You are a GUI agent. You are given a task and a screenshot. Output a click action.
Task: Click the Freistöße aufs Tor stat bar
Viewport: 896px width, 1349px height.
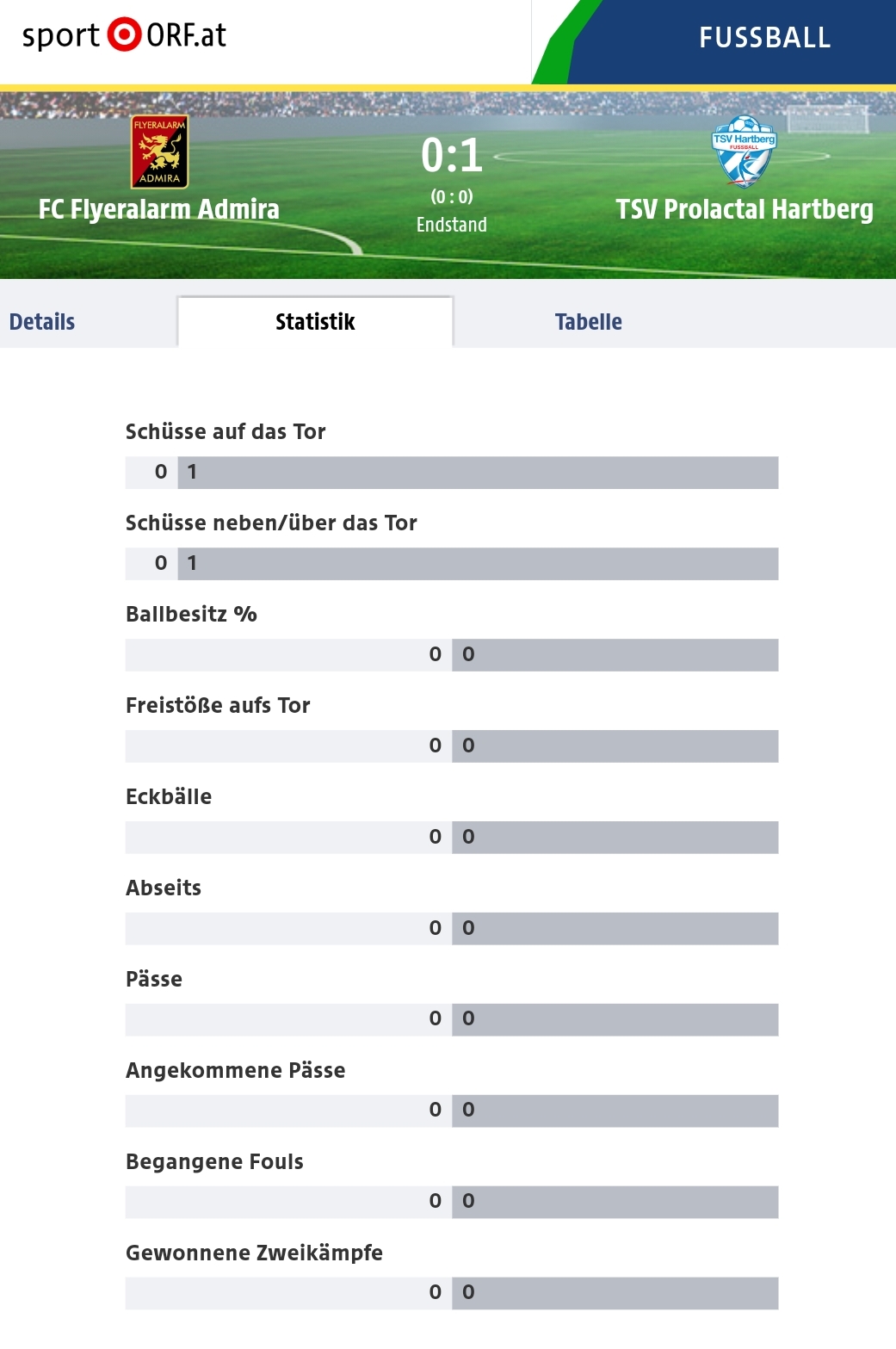click(452, 746)
